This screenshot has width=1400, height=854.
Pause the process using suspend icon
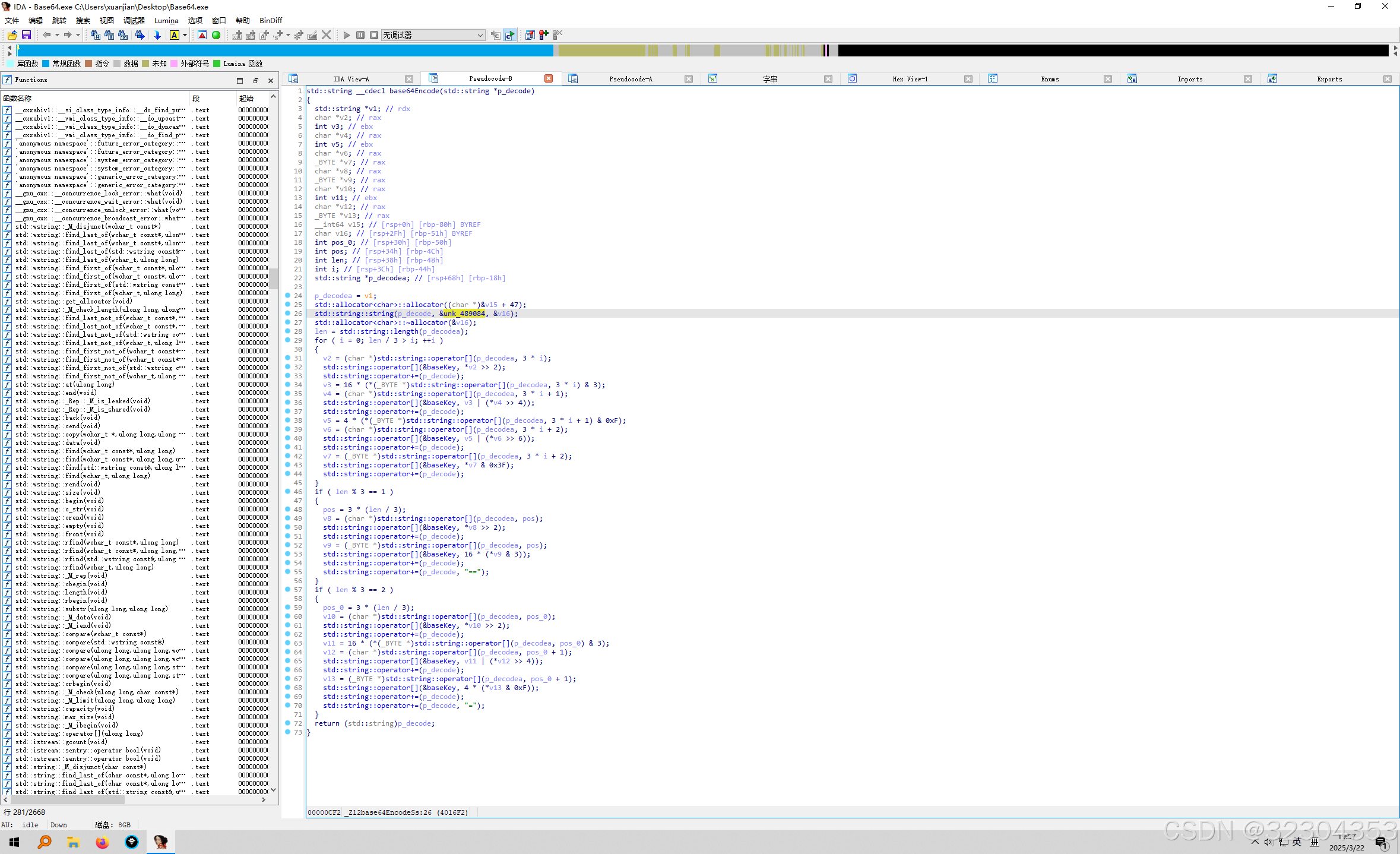pyautogui.click(x=360, y=35)
